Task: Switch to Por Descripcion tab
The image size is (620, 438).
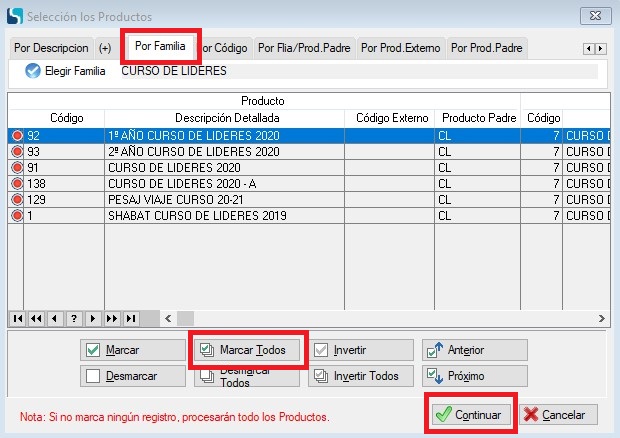Action: pyautogui.click(x=51, y=47)
